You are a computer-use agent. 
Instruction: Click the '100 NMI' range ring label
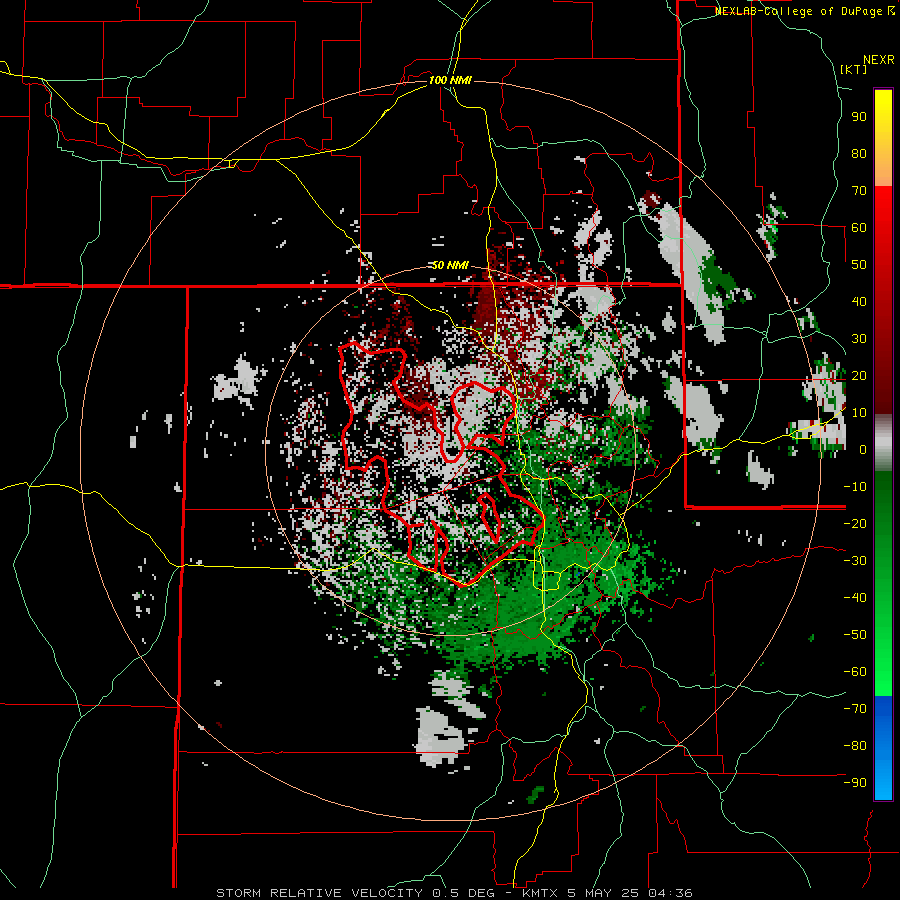(450, 80)
